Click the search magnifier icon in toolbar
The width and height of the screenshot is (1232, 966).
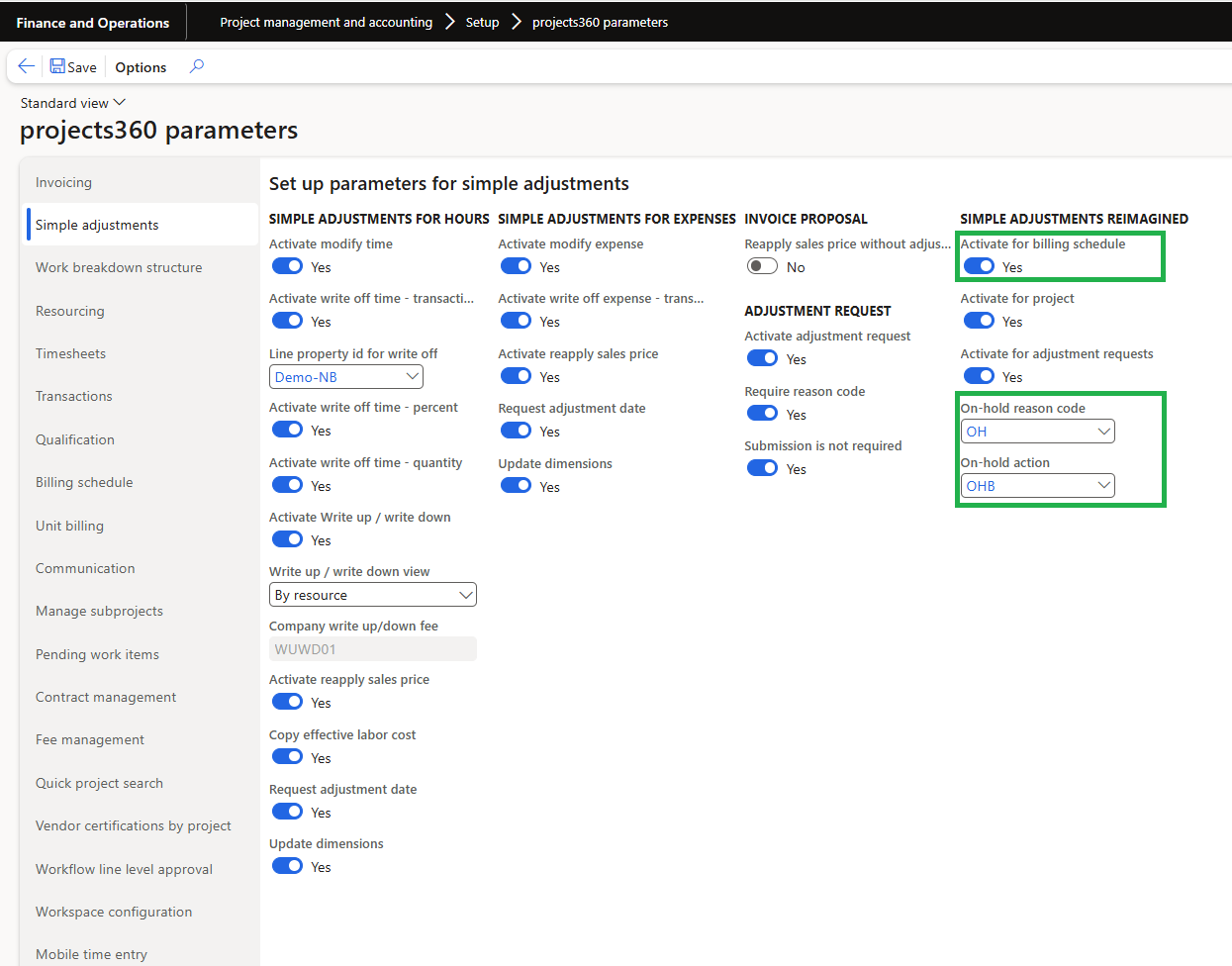197,66
